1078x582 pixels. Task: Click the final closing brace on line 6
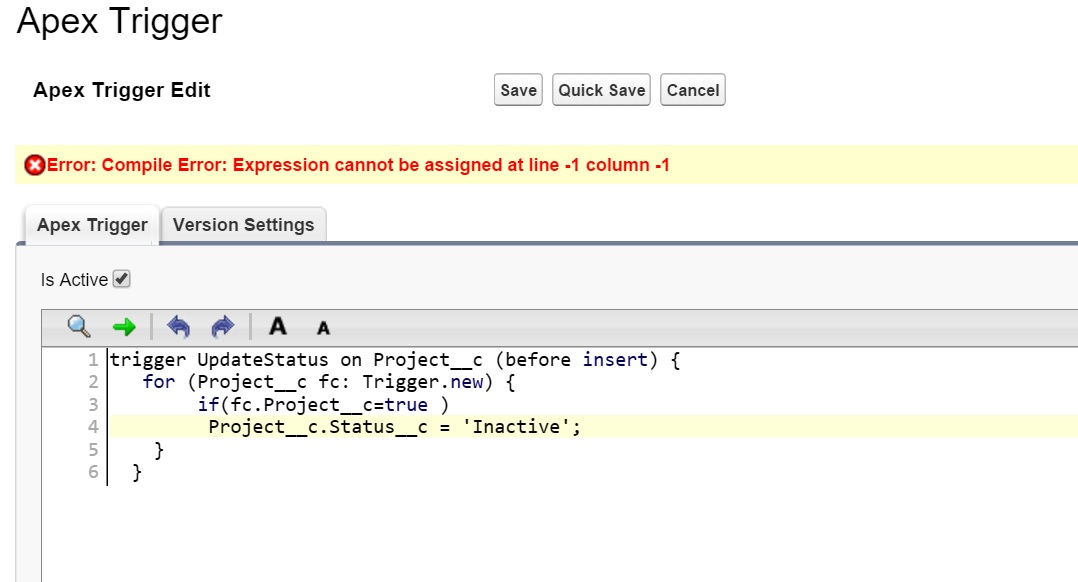(138, 472)
